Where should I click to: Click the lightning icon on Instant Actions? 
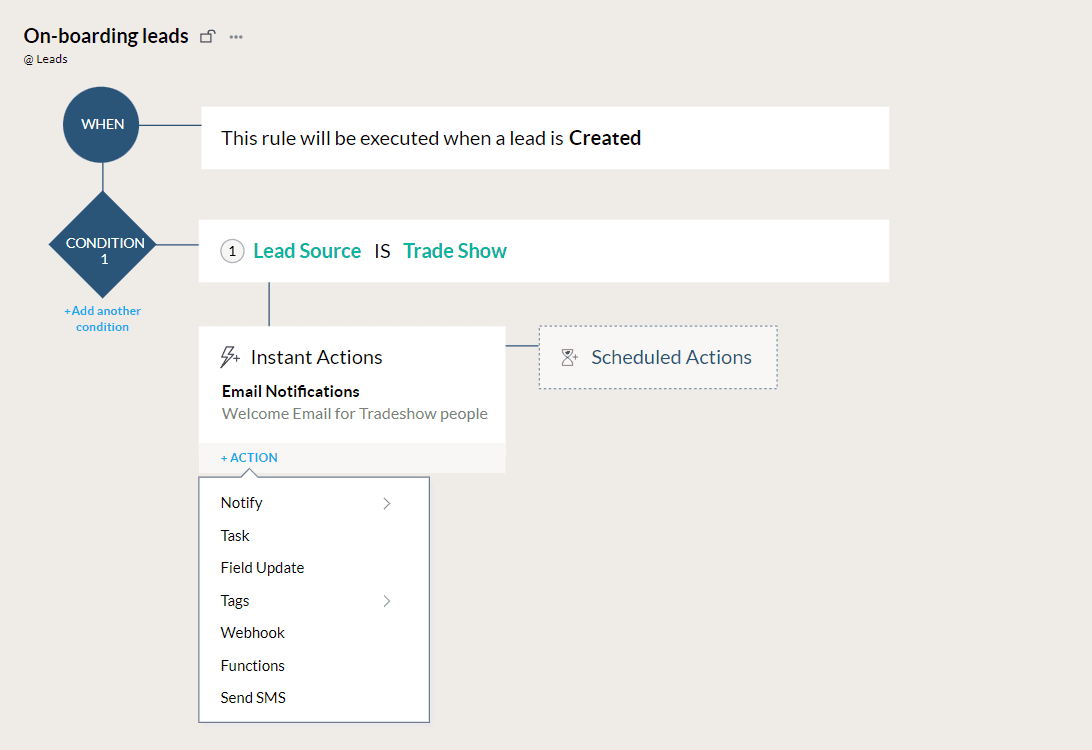click(x=229, y=355)
